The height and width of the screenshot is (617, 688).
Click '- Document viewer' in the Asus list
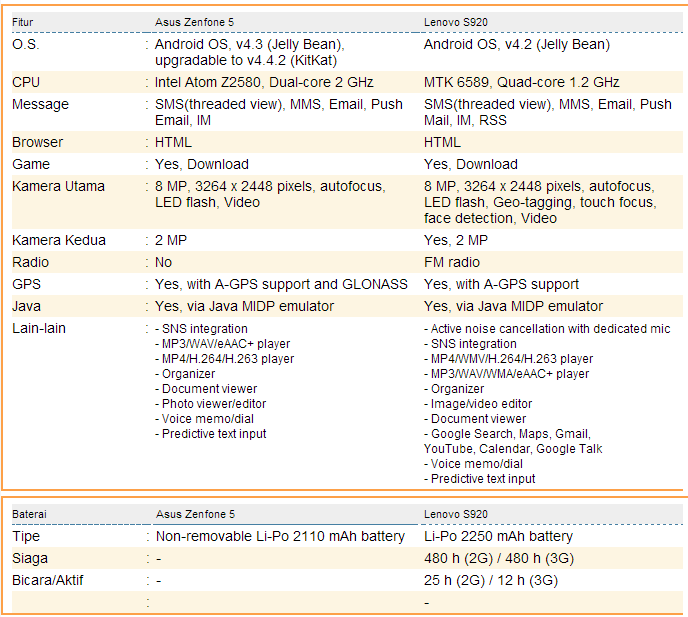tap(206, 389)
